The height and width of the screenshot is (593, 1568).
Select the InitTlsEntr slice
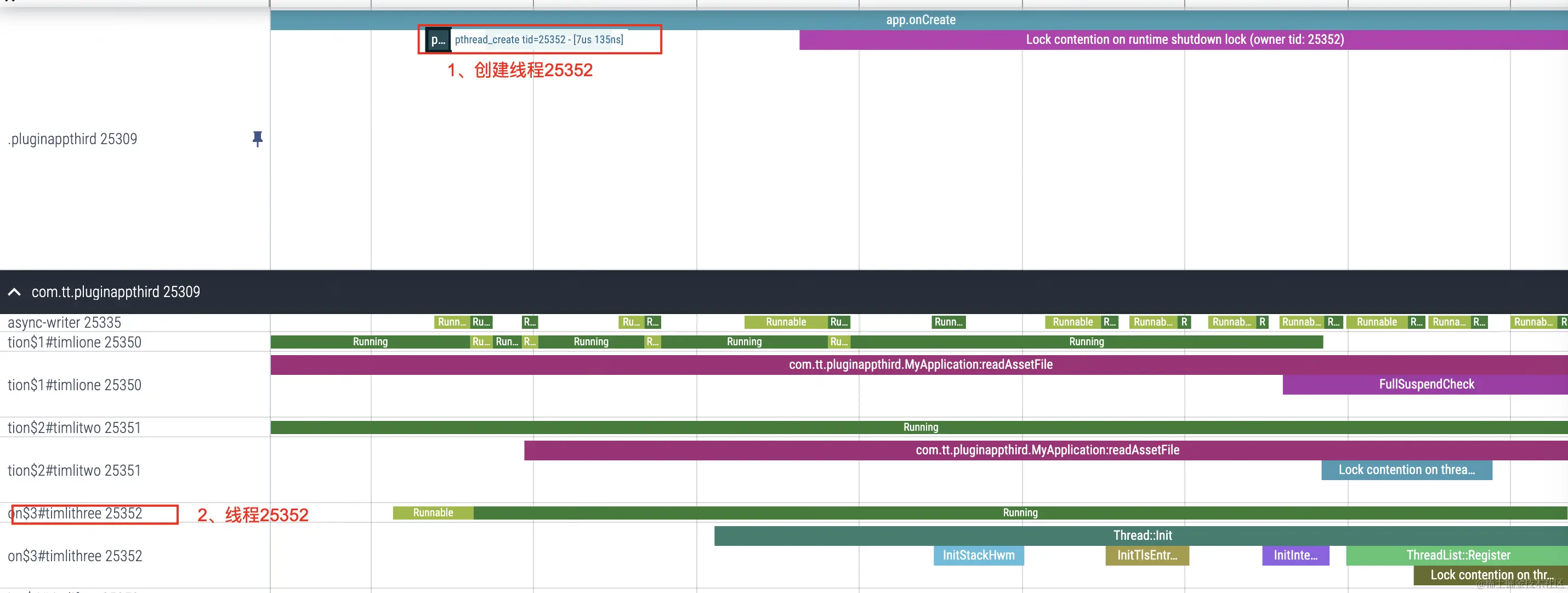click(x=1147, y=555)
